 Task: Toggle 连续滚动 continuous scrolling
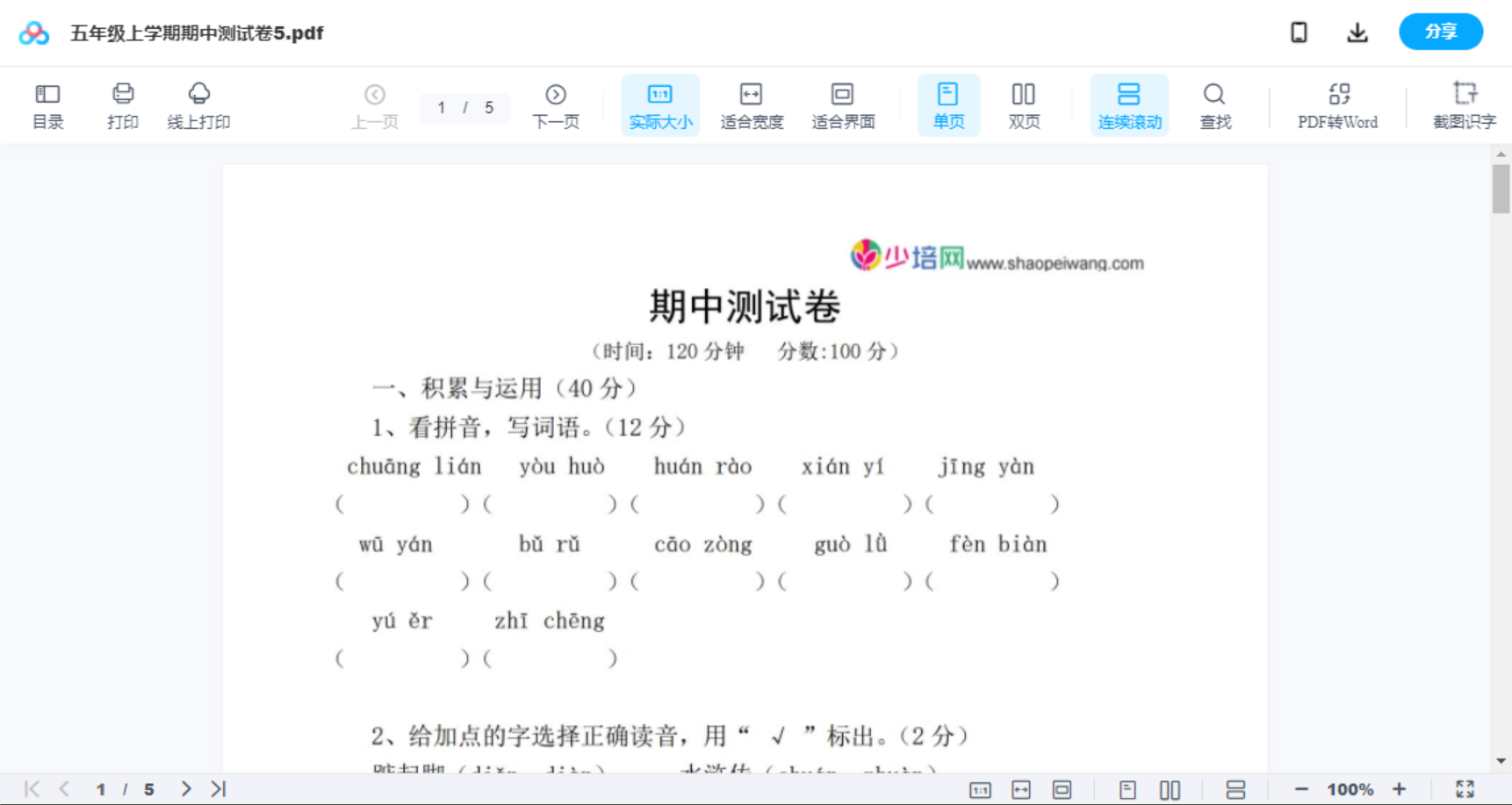[x=1129, y=104]
